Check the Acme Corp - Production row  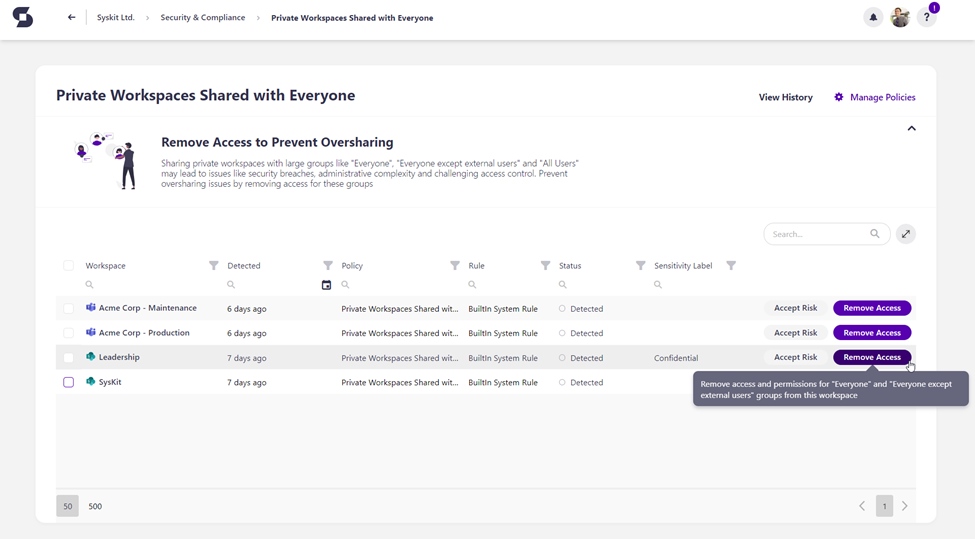(68, 333)
